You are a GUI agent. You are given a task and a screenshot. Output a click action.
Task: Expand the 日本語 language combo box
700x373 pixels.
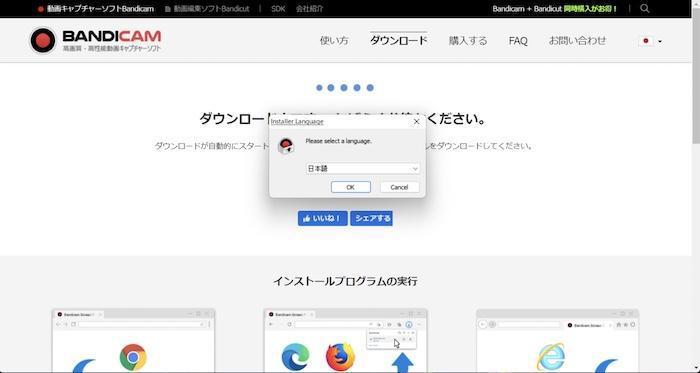(362, 169)
